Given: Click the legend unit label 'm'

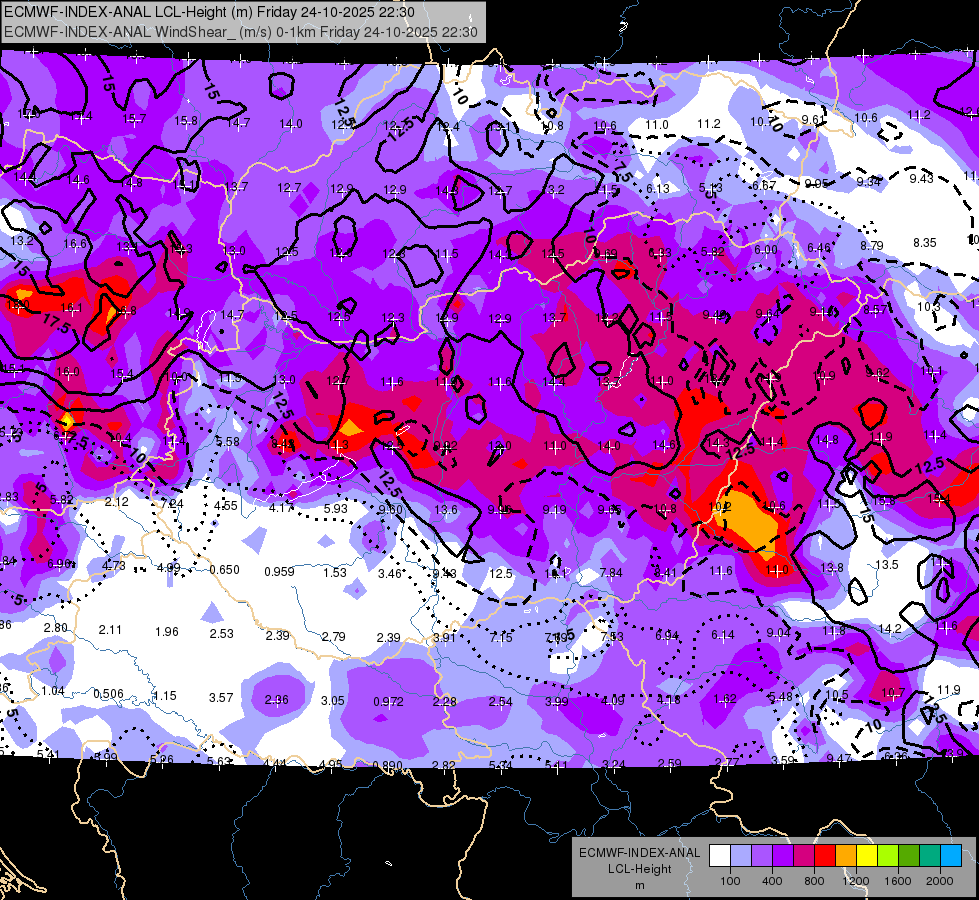Looking at the screenshot, I should click(640, 886).
